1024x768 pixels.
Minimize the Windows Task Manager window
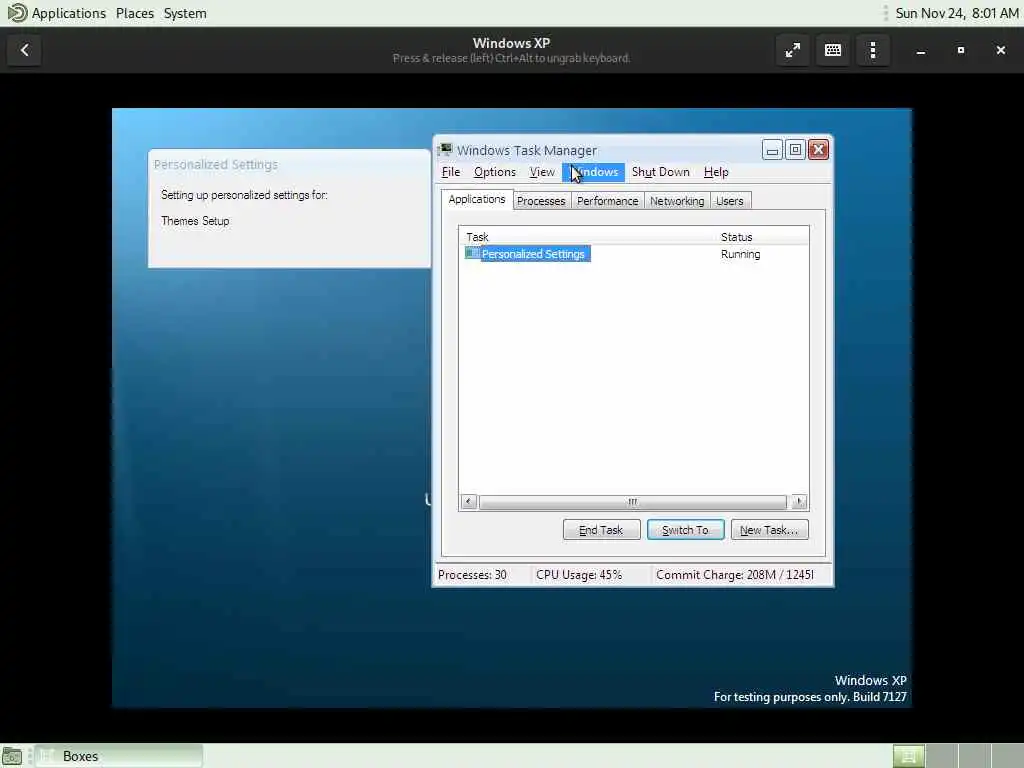click(x=772, y=150)
